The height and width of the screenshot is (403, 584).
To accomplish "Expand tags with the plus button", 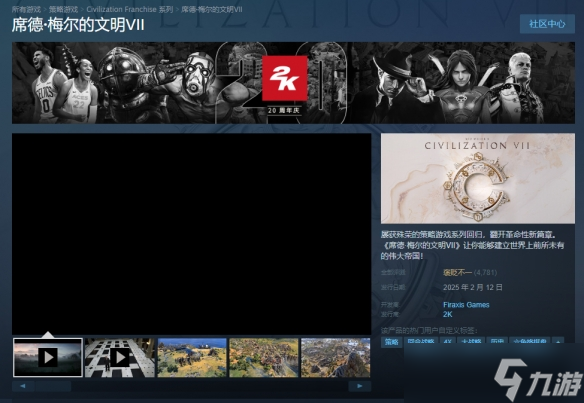I will pos(558,342).
